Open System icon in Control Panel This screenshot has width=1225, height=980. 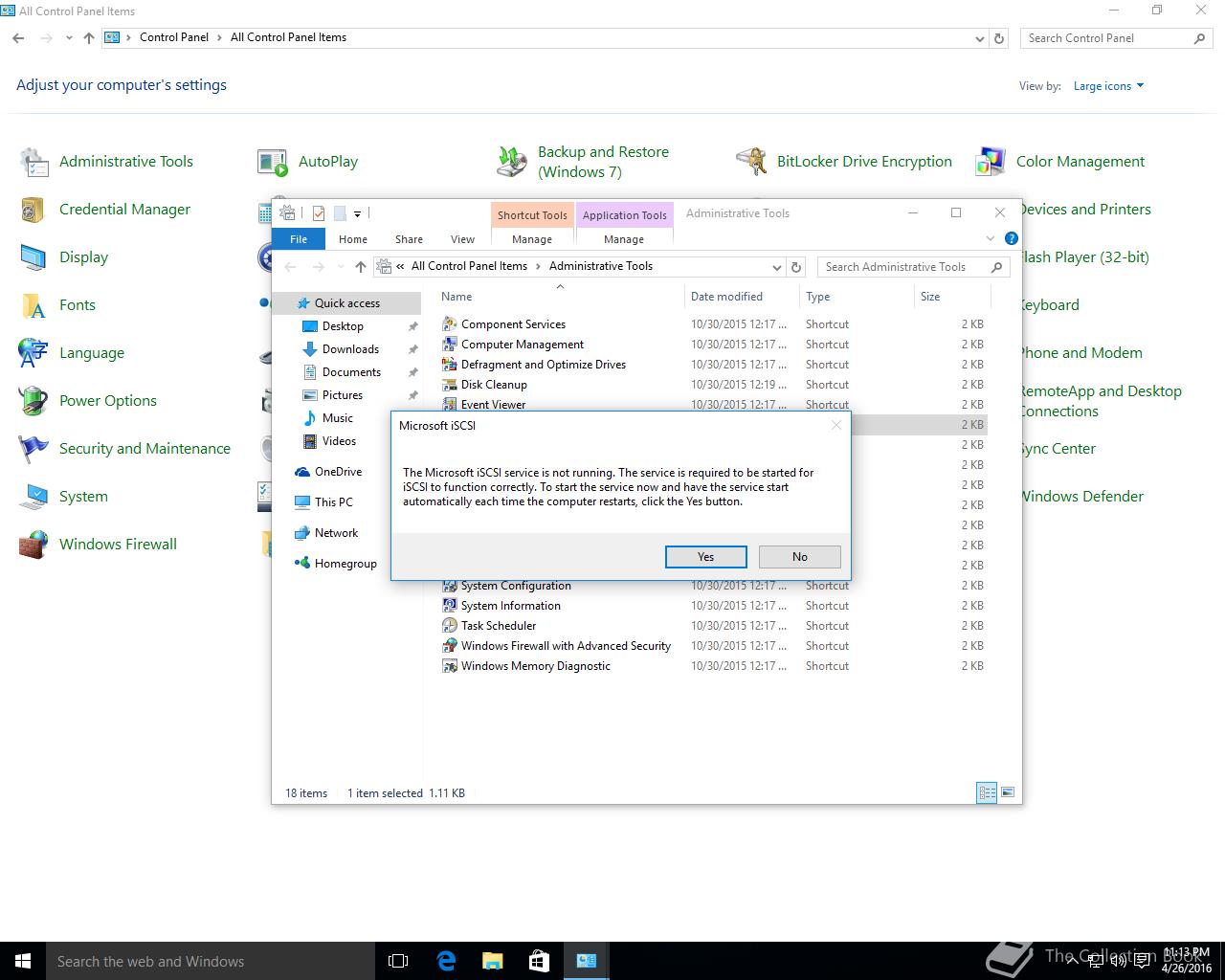[34, 497]
